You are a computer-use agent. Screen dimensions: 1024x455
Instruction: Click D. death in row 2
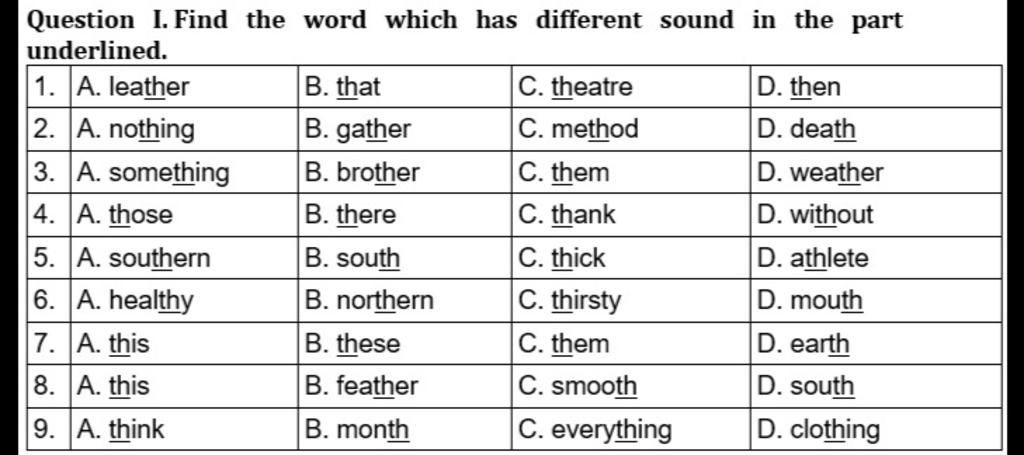[807, 129]
